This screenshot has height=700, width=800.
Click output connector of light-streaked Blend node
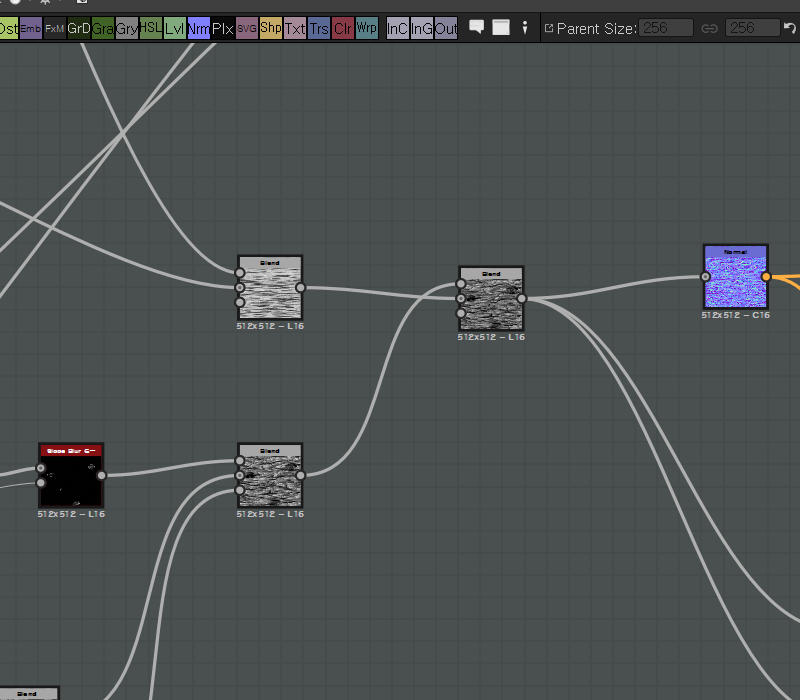pos(301,288)
